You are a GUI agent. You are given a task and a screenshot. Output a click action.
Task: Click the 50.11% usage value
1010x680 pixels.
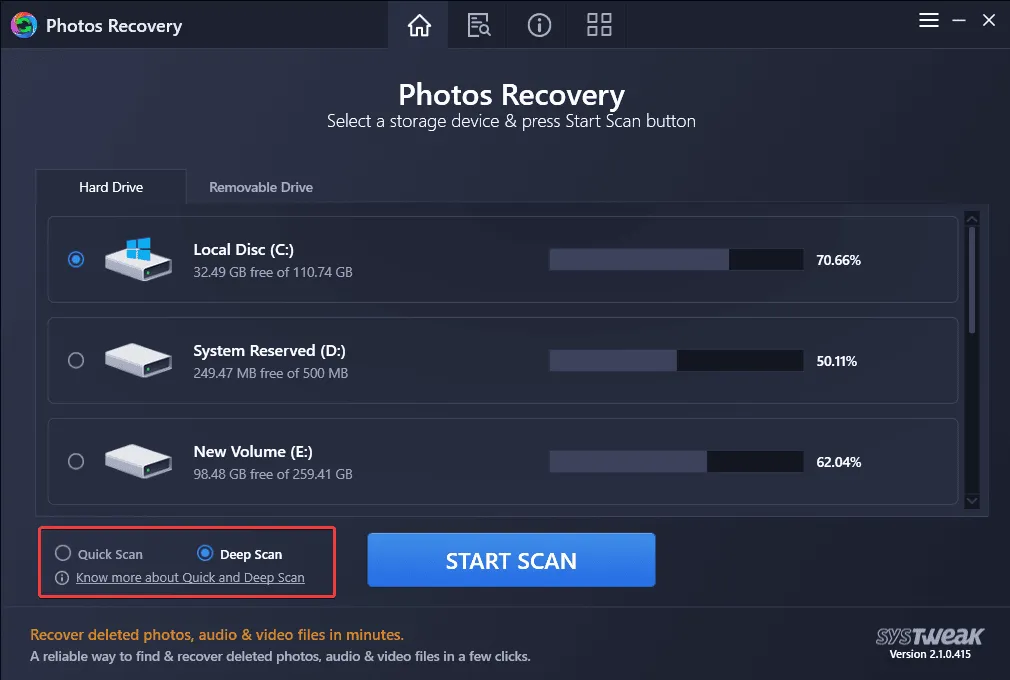[x=837, y=361]
